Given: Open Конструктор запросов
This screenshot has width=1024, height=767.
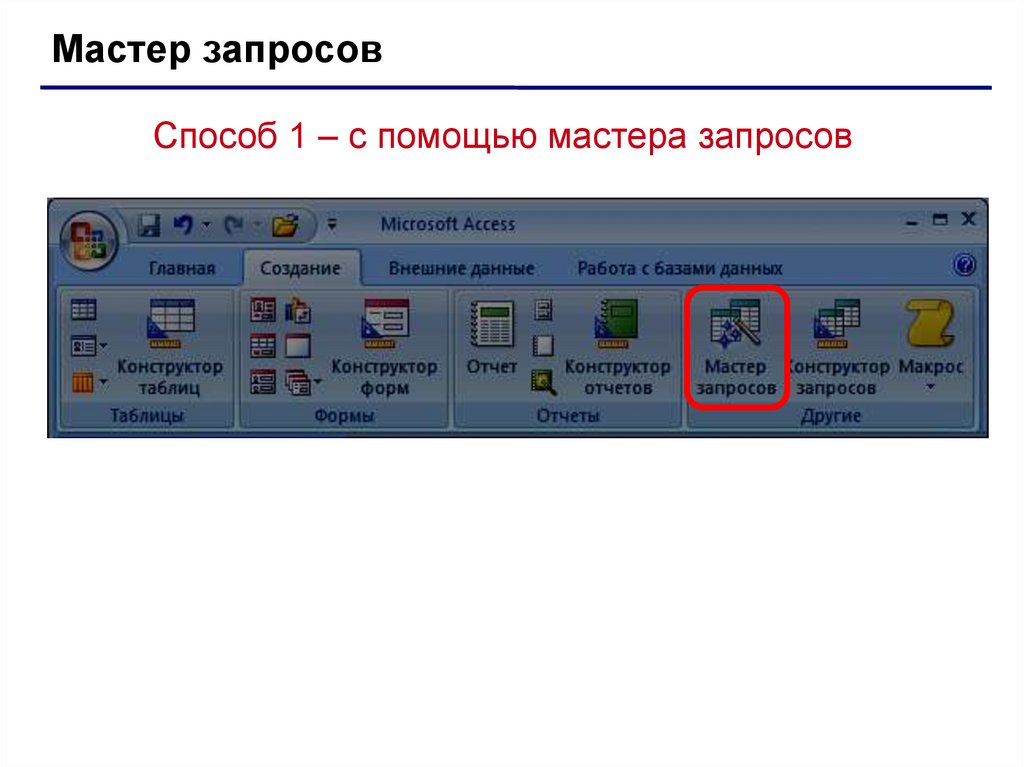Looking at the screenshot, I should point(837,347).
